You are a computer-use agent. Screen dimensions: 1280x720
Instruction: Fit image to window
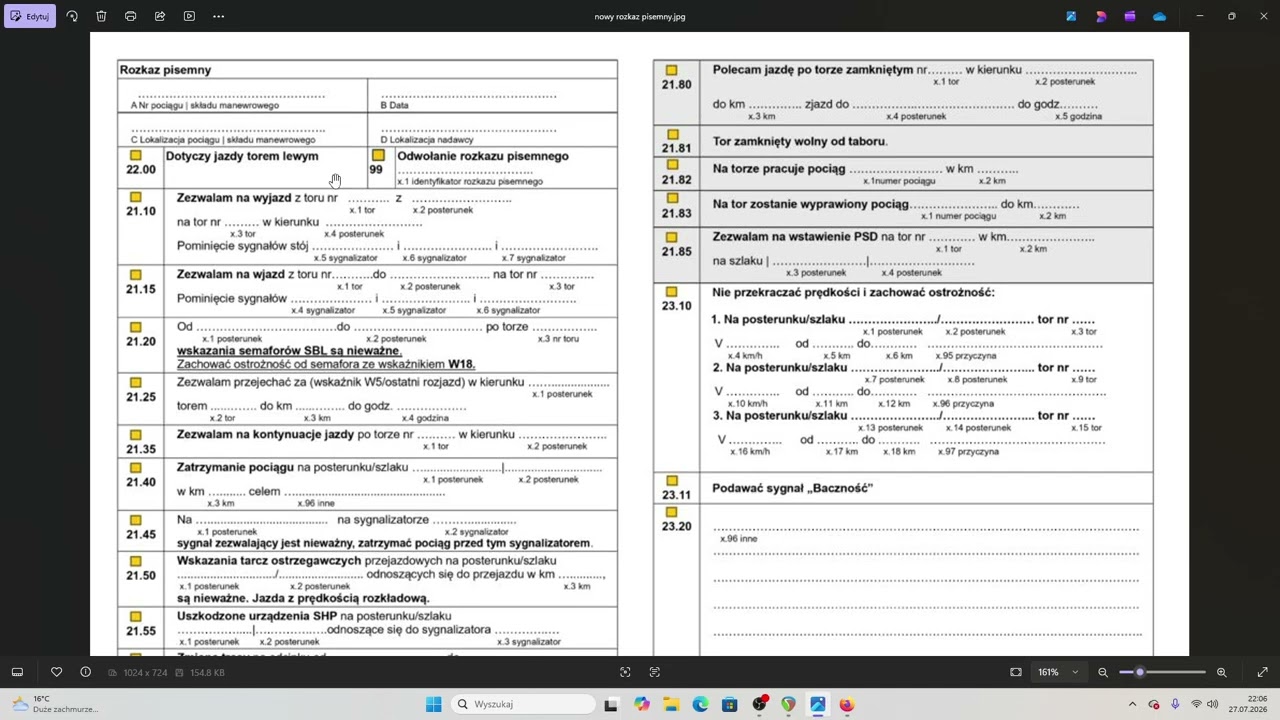click(x=1016, y=672)
